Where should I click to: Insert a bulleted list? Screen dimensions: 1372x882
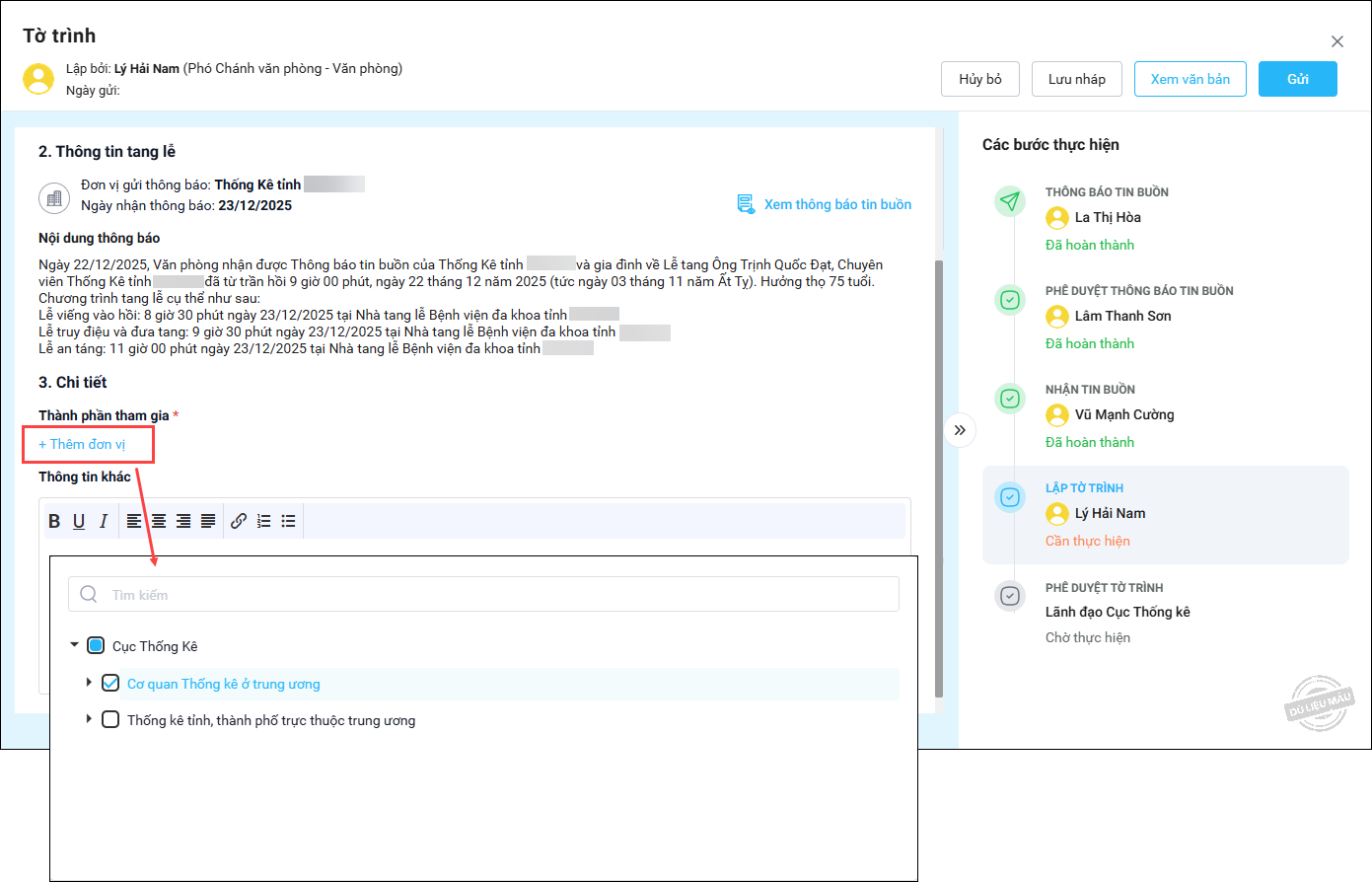(x=288, y=521)
